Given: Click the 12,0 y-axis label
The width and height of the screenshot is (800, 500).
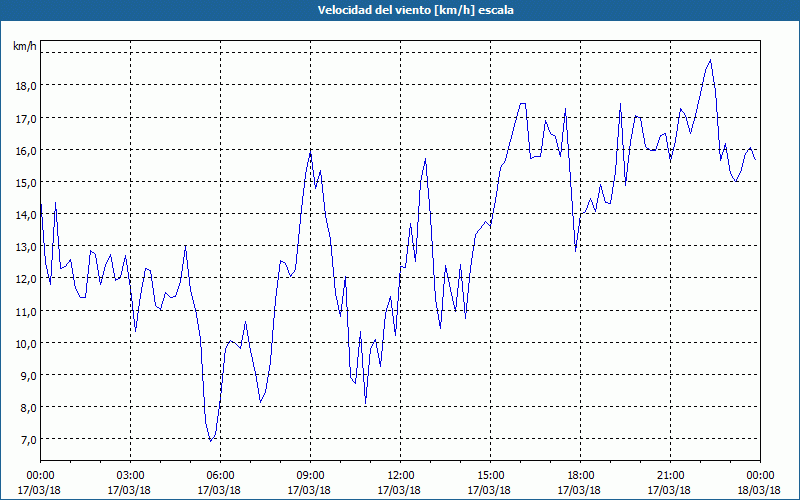Looking at the screenshot, I should point(26,279).
